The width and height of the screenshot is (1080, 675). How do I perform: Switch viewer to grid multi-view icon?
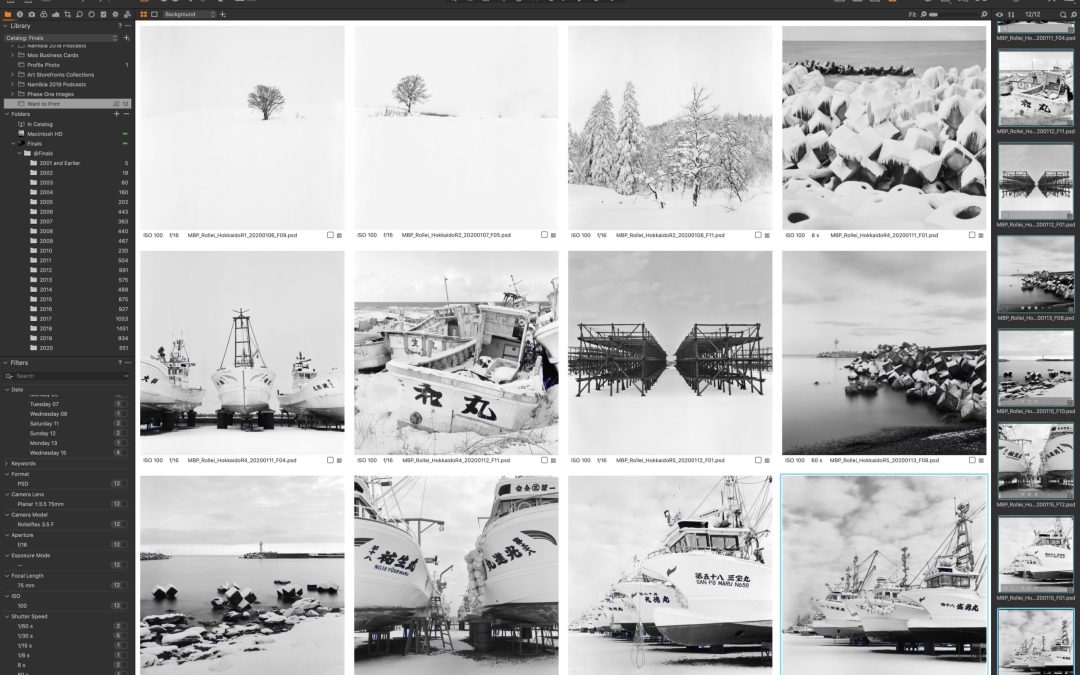click(144, 14)
